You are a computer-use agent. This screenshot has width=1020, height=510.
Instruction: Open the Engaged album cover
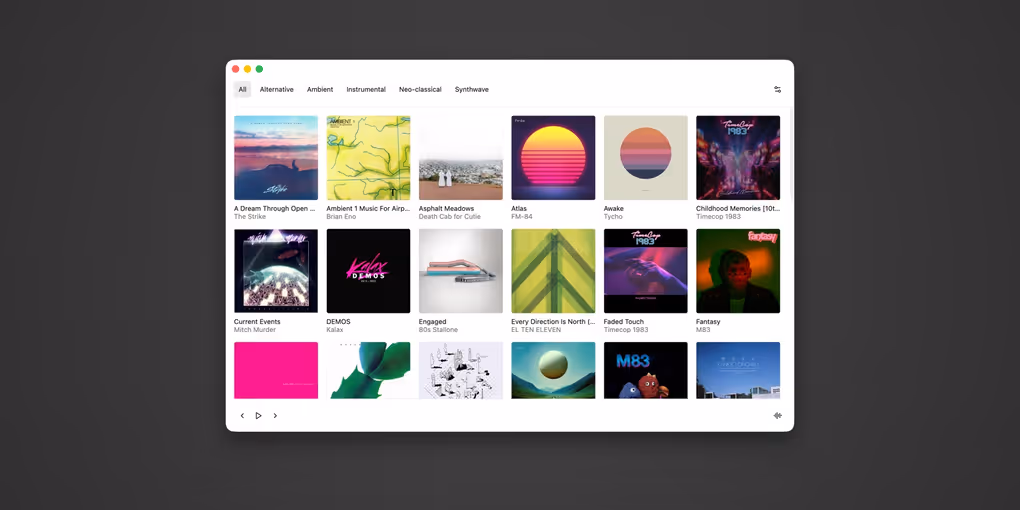click(x=461, y=271)
